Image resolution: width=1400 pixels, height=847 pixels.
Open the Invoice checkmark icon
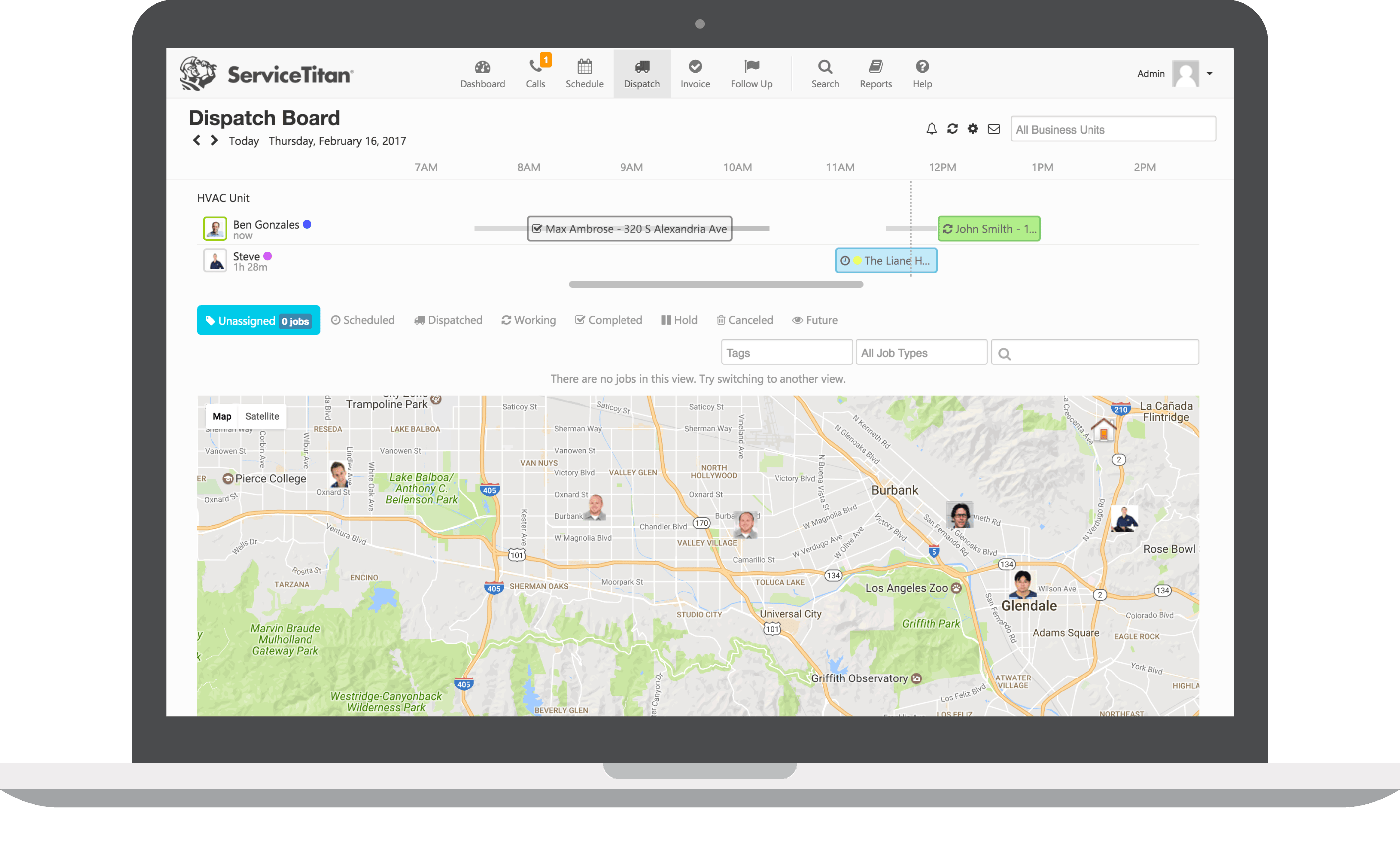coord(695,67)
